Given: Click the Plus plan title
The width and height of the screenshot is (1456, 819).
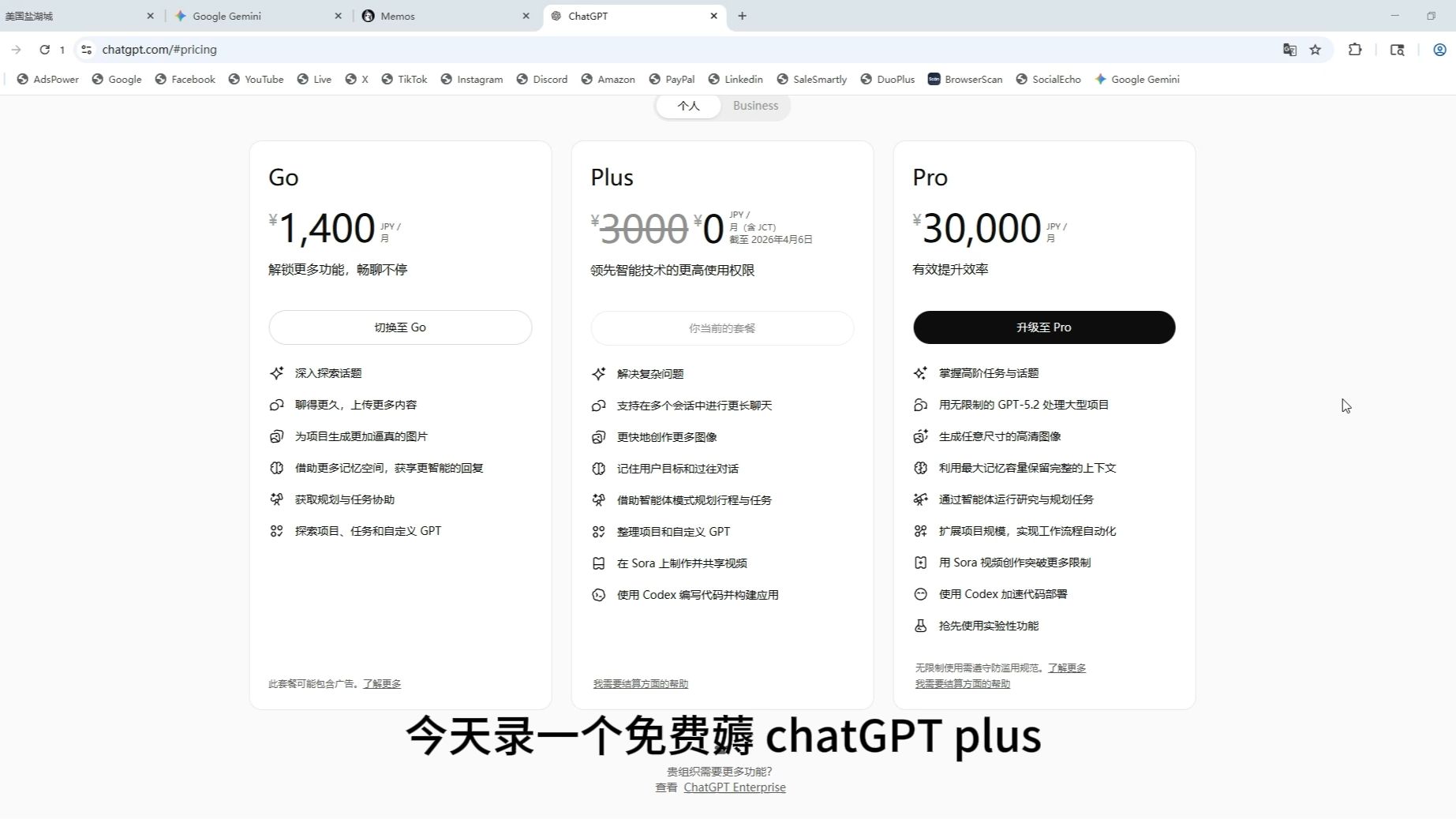Looking at the screenshot, I should point(612,178).
